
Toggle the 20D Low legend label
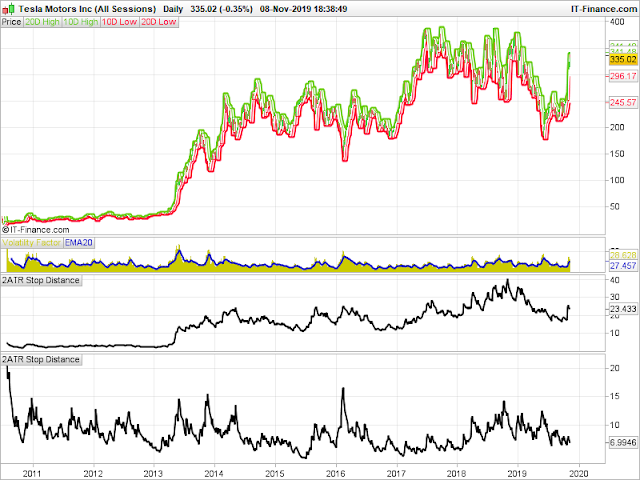coord(159,22)
